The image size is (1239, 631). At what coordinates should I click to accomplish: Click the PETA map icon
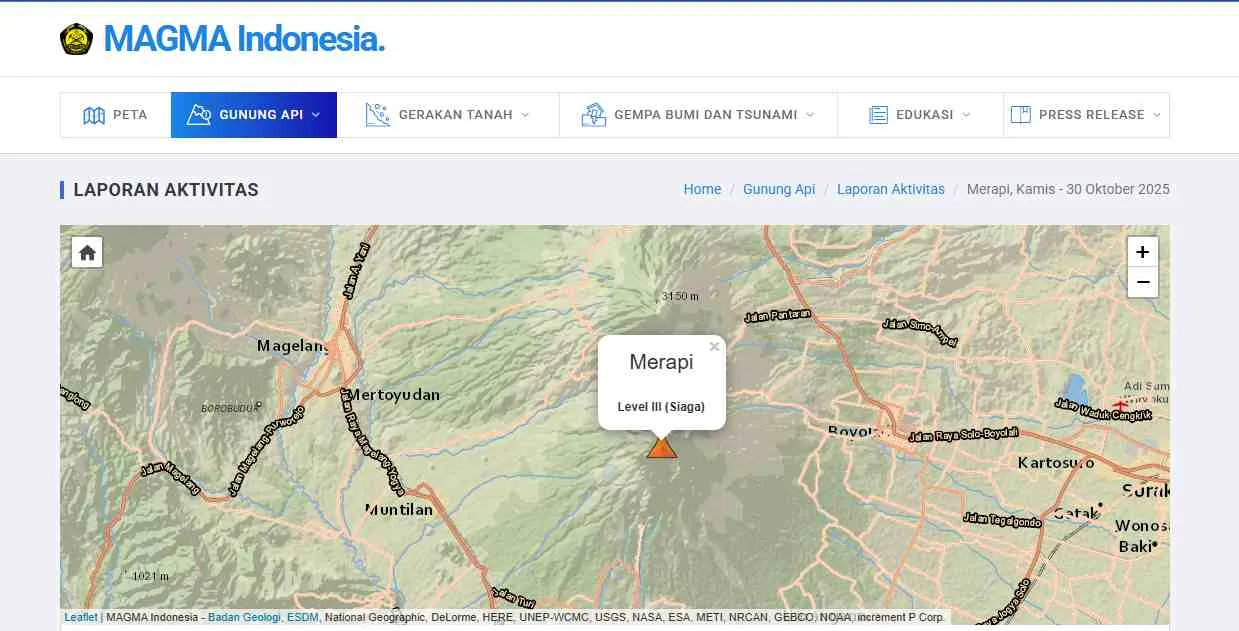(x=96, y=114)
